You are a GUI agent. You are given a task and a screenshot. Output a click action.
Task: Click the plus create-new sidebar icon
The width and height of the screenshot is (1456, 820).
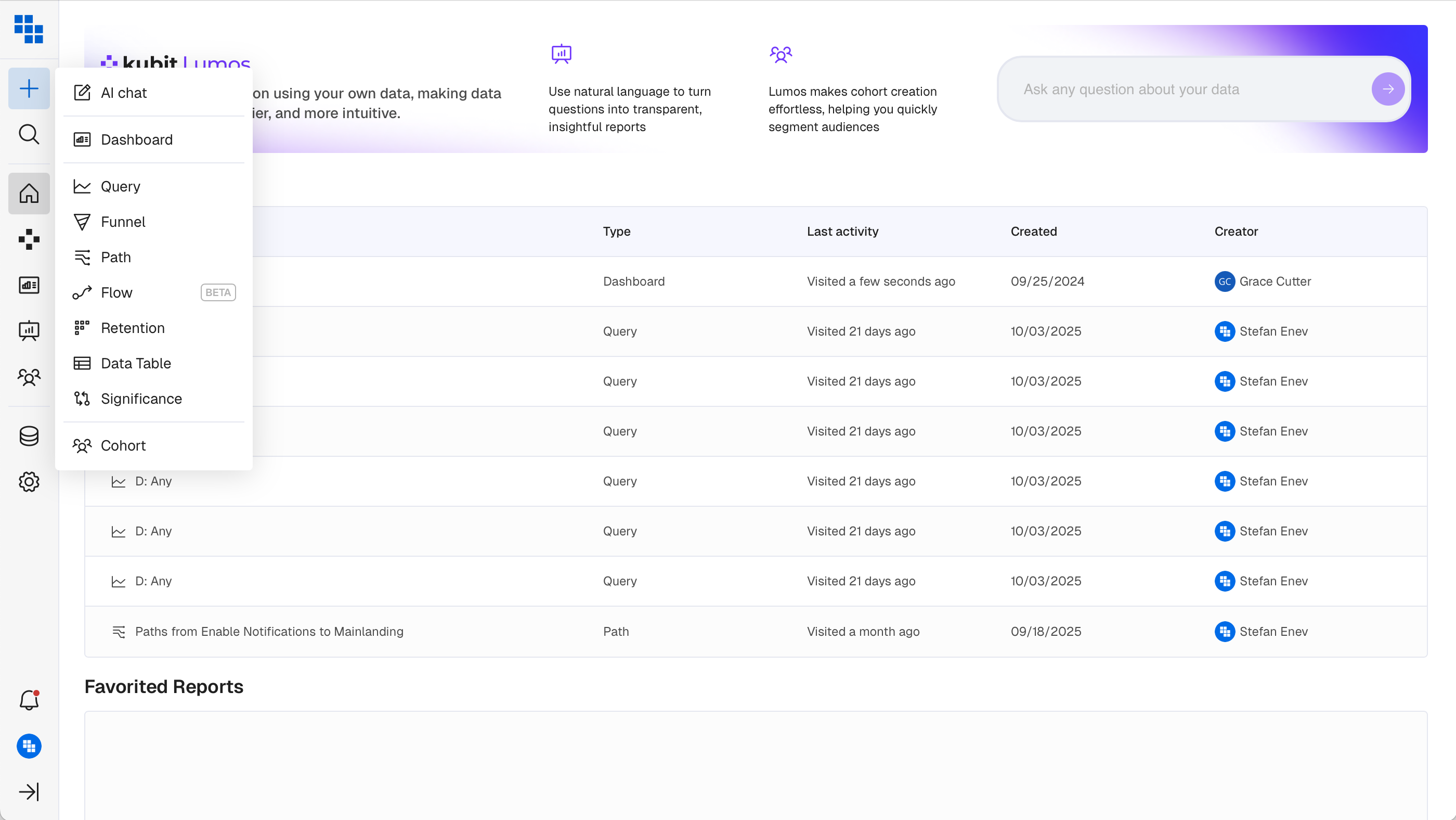coord(29,89)
